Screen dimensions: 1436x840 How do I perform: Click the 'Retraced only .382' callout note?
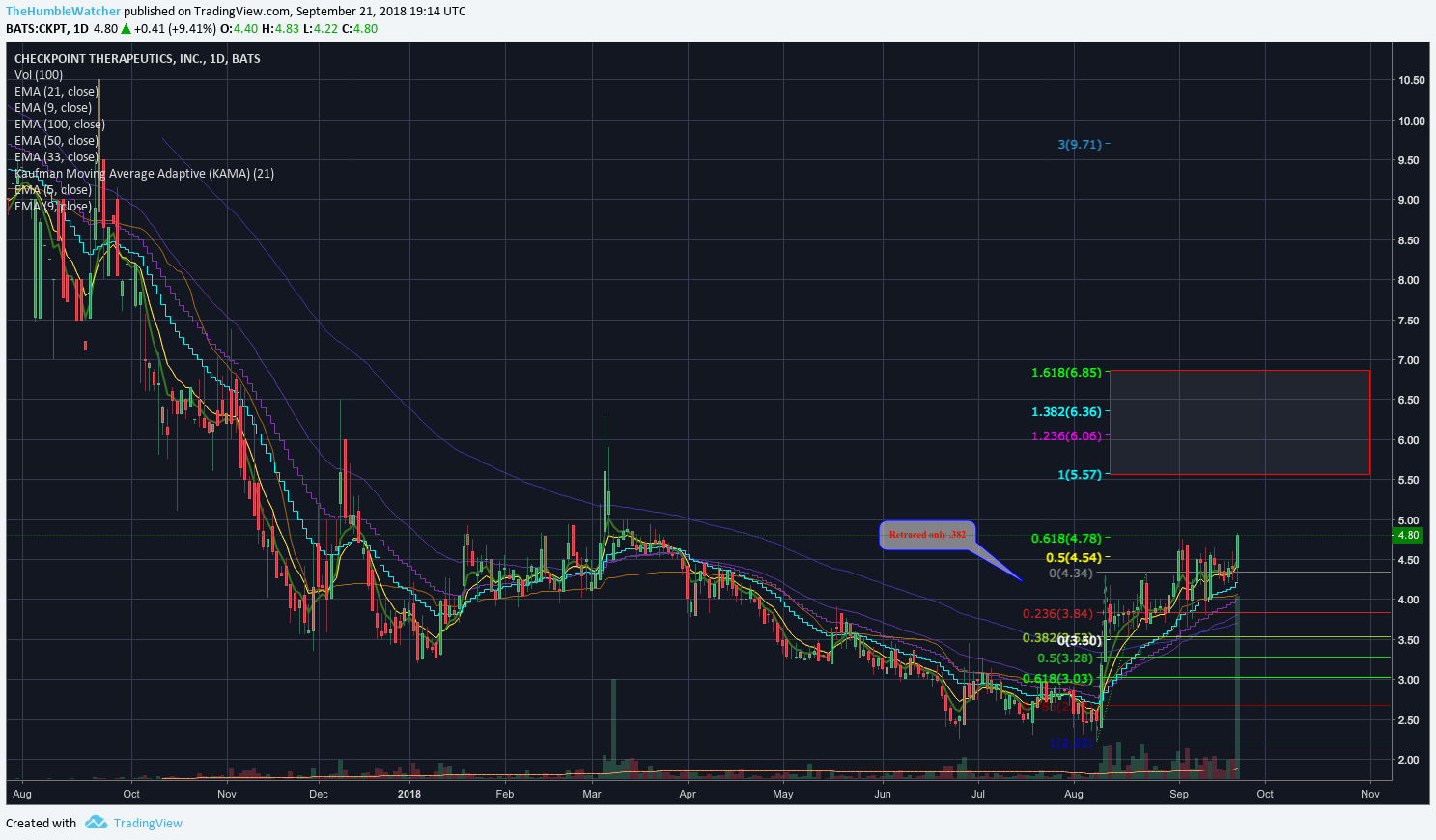pos(927,535)
